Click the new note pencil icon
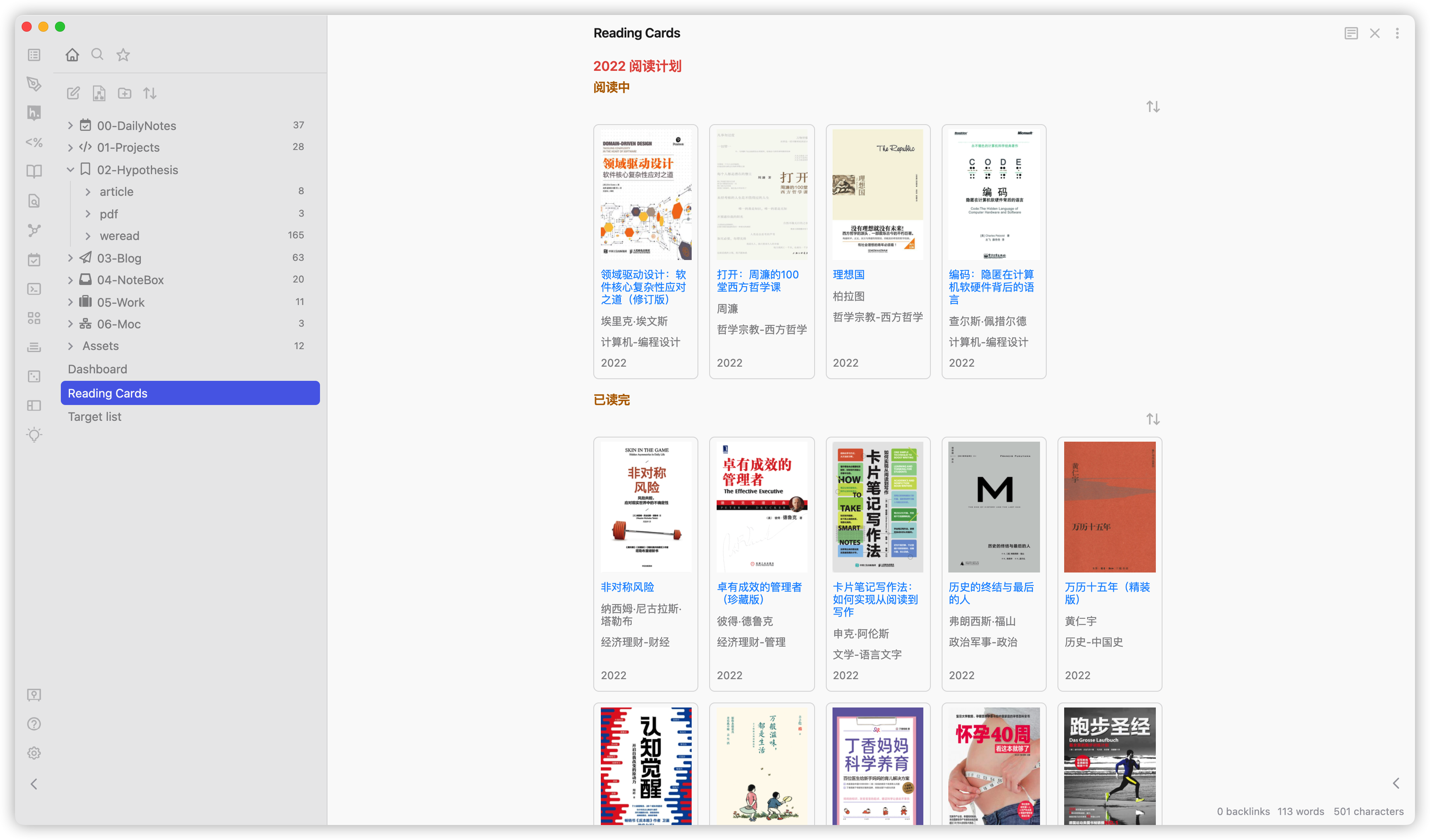Viewport: 1430px width, 840px height. click(73, 93)
